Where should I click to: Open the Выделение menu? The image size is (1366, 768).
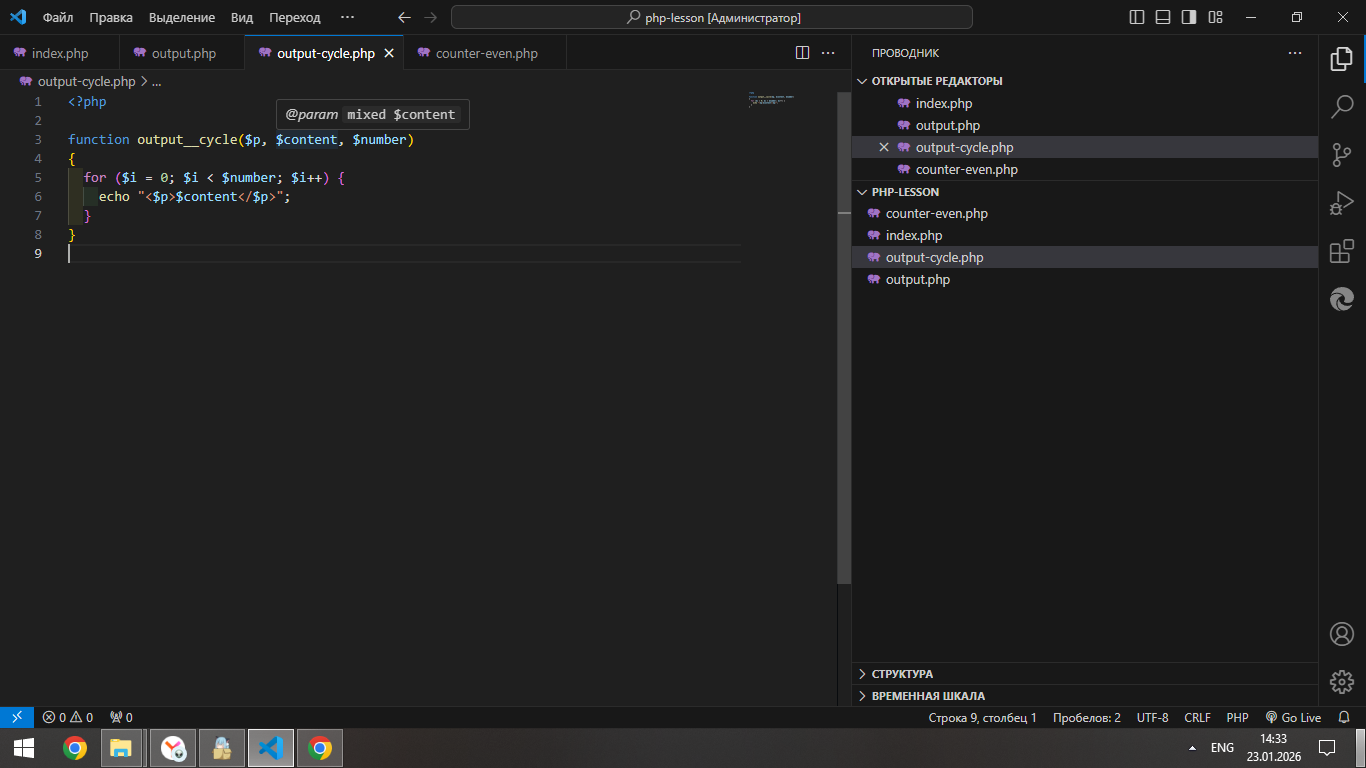182,17
